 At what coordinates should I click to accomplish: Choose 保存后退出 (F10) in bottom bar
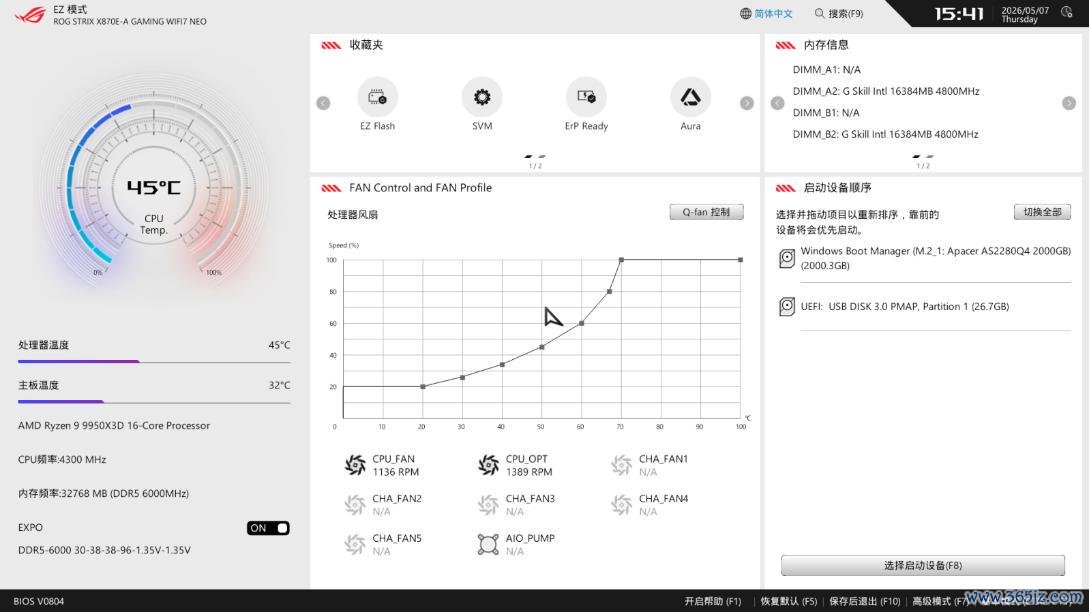[x=865, y=601]
